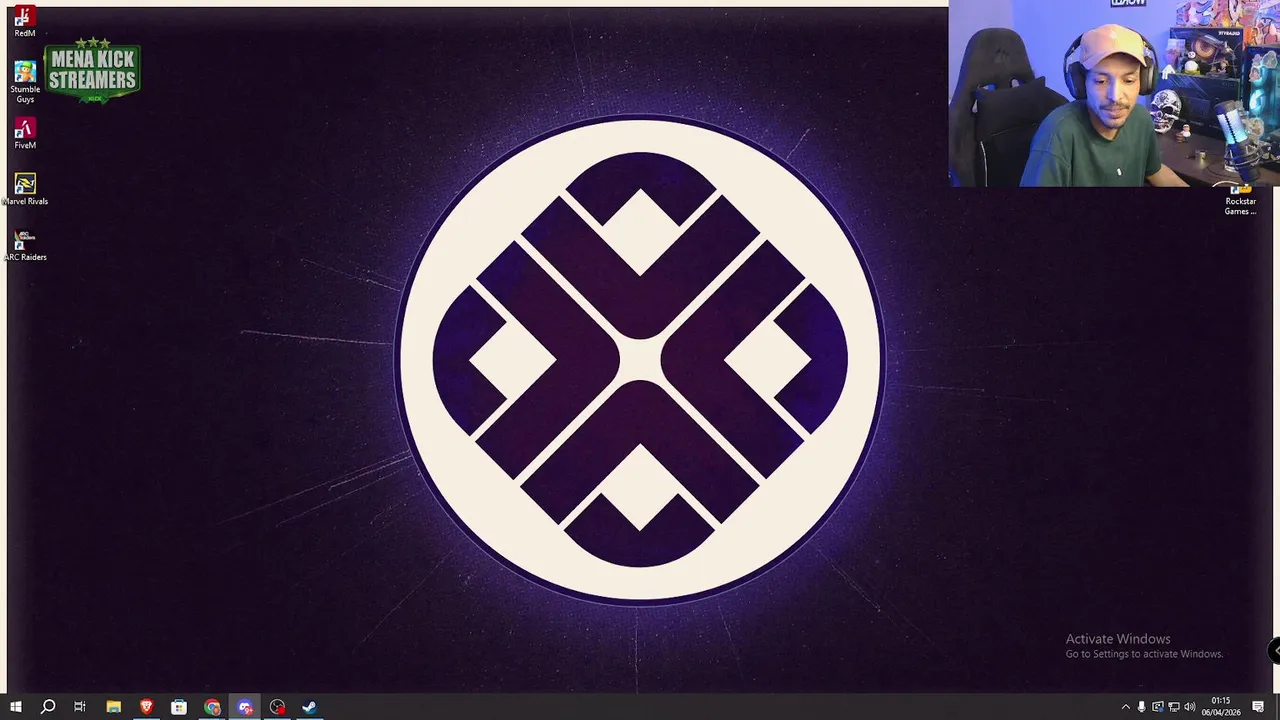Click the microphone tray icon

pyautogui.click(x=1141, y=707)
